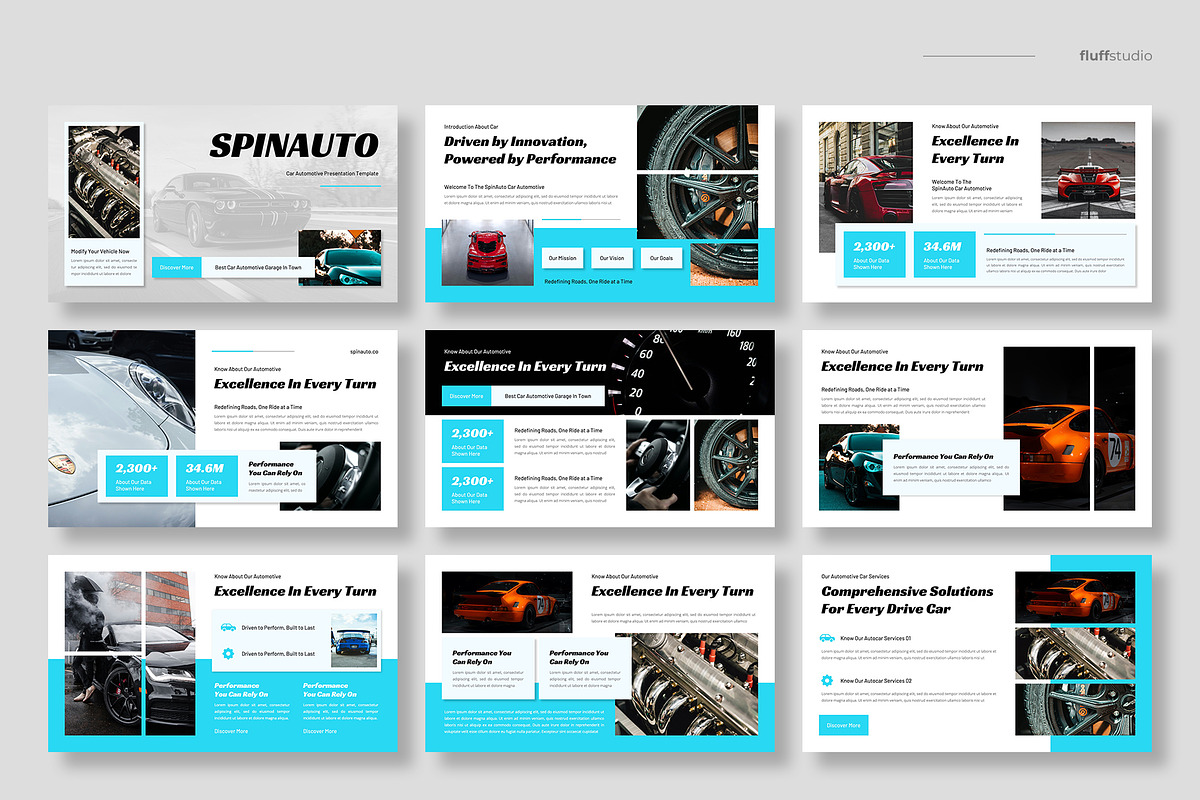Select steering wheel photo on speedometer slide
Image resolution: width=1200 pixels, height=800 pixels.
tap(657, 465)
